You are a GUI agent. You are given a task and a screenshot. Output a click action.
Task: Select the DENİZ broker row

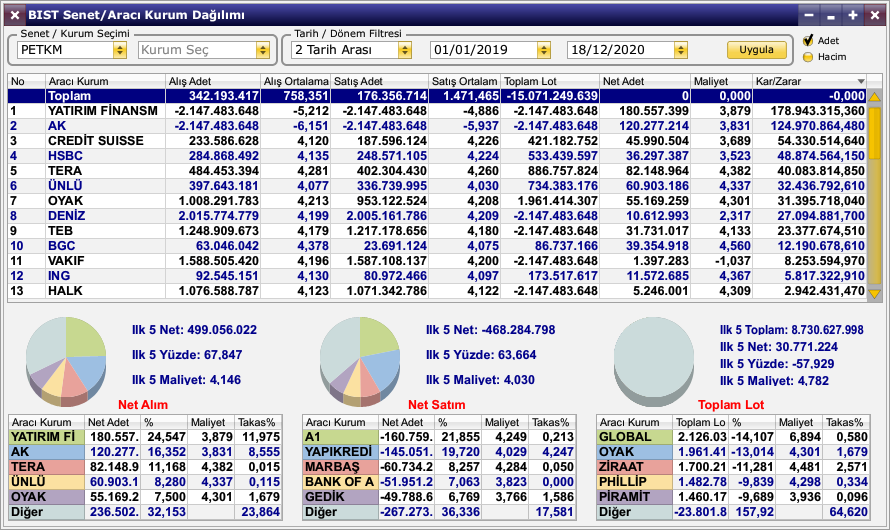point(437,216)
